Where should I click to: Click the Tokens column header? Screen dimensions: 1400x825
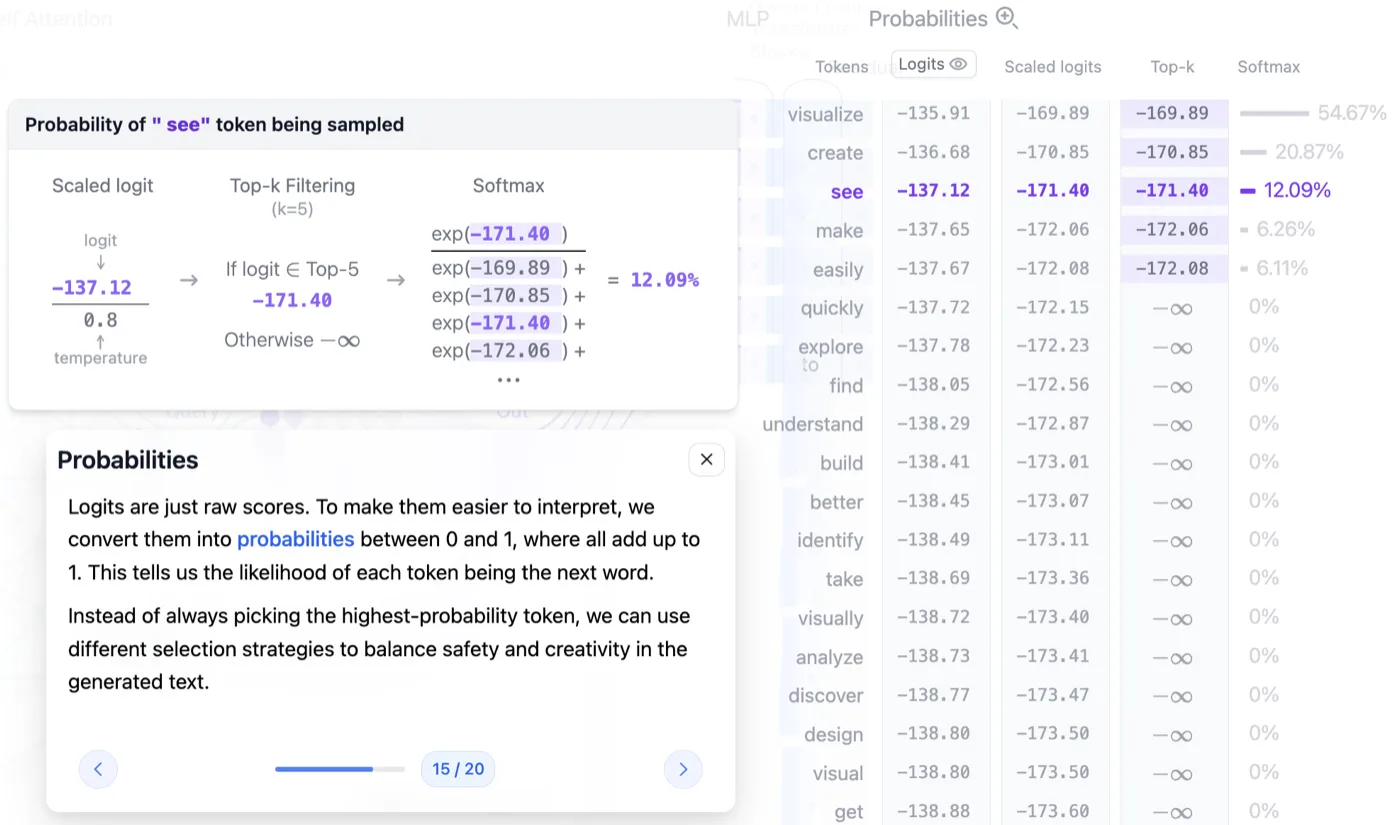point(842,67)
